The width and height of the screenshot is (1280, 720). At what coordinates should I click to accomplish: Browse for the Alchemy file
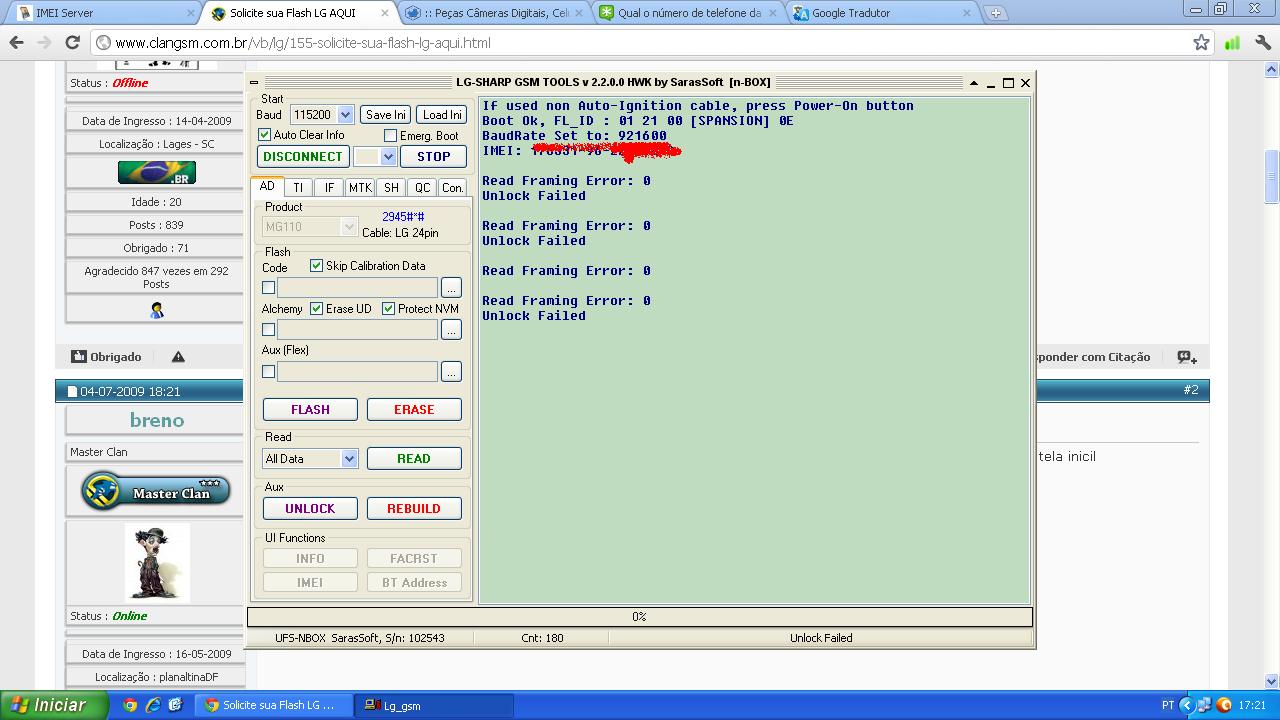click(x=451, y=330)
